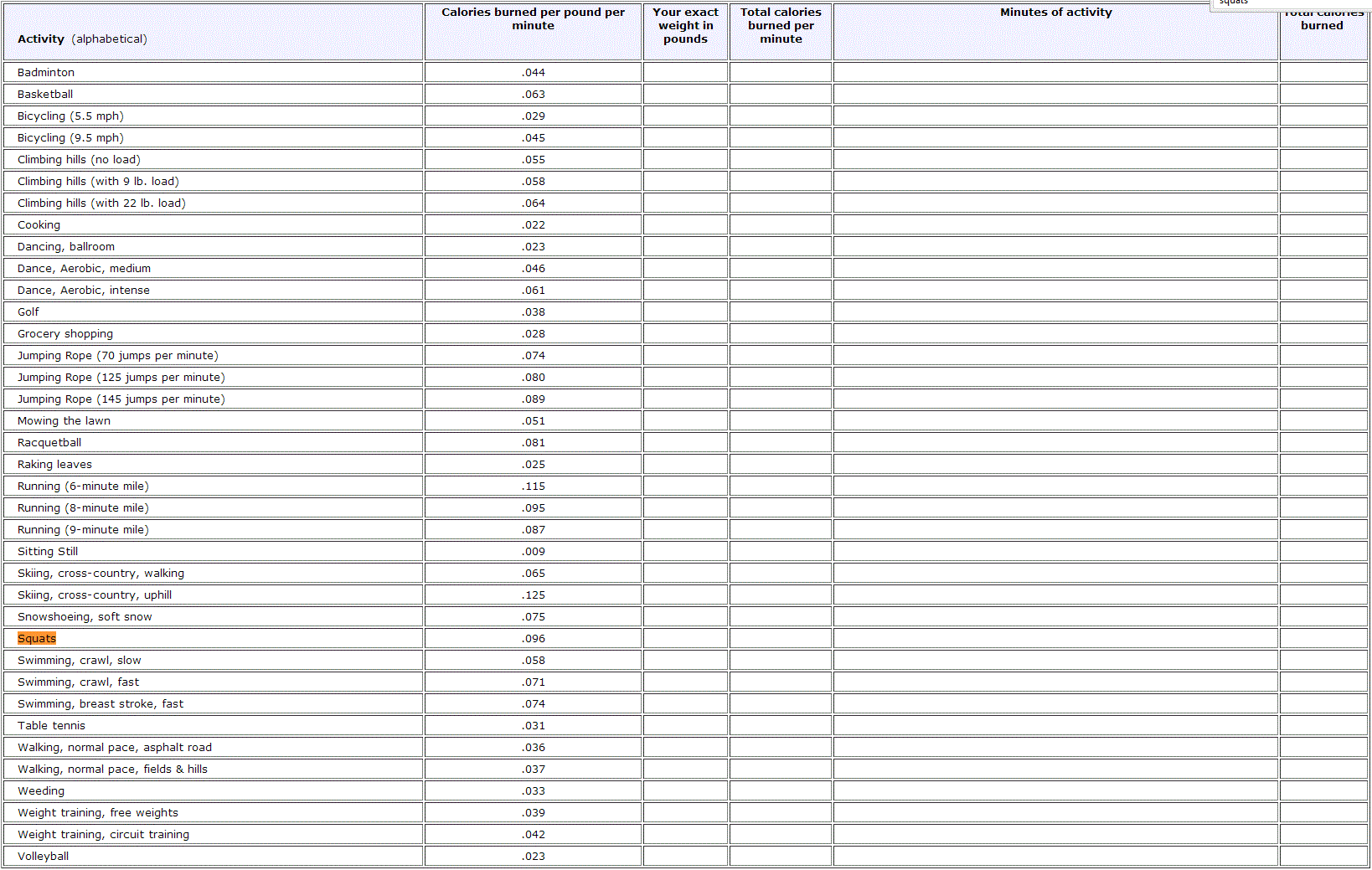Select the Golf activity cell

tap(213, 311)
